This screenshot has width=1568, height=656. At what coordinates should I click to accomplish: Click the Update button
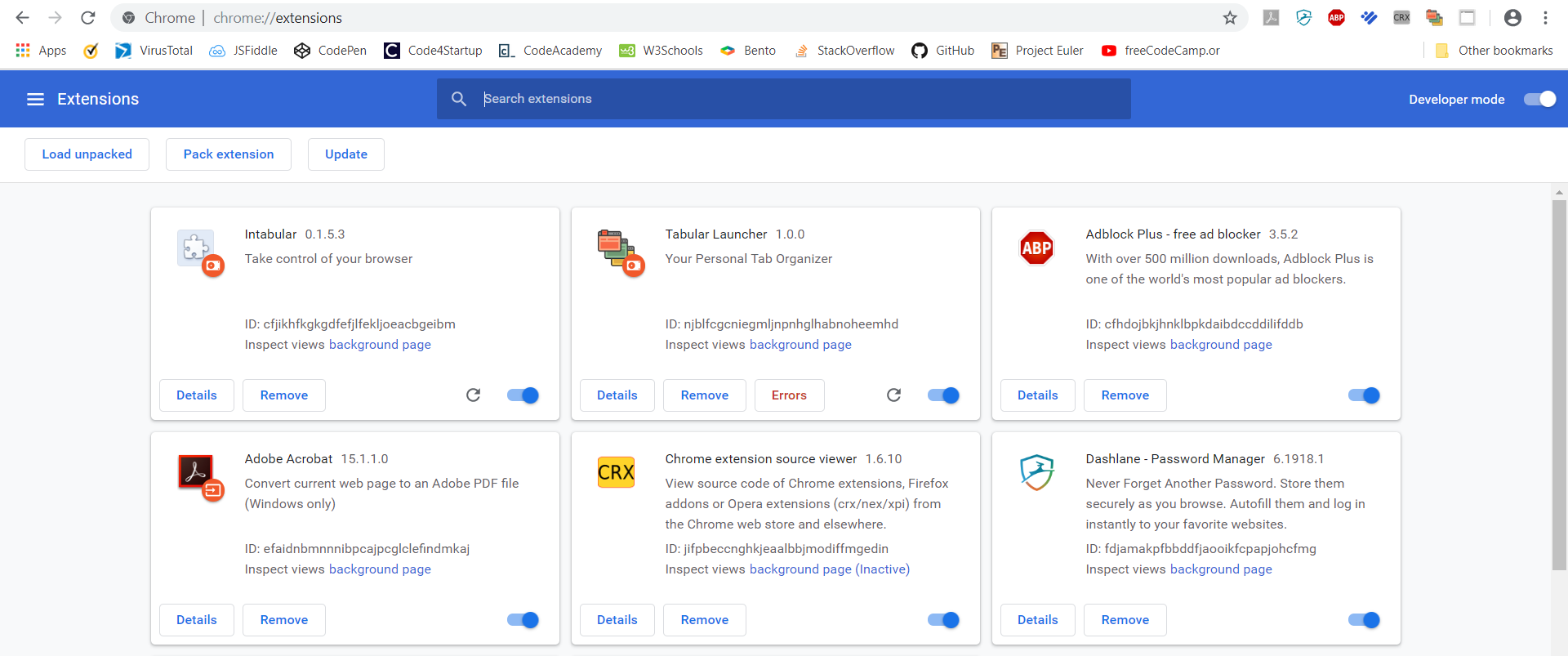[x=346, y=154]
